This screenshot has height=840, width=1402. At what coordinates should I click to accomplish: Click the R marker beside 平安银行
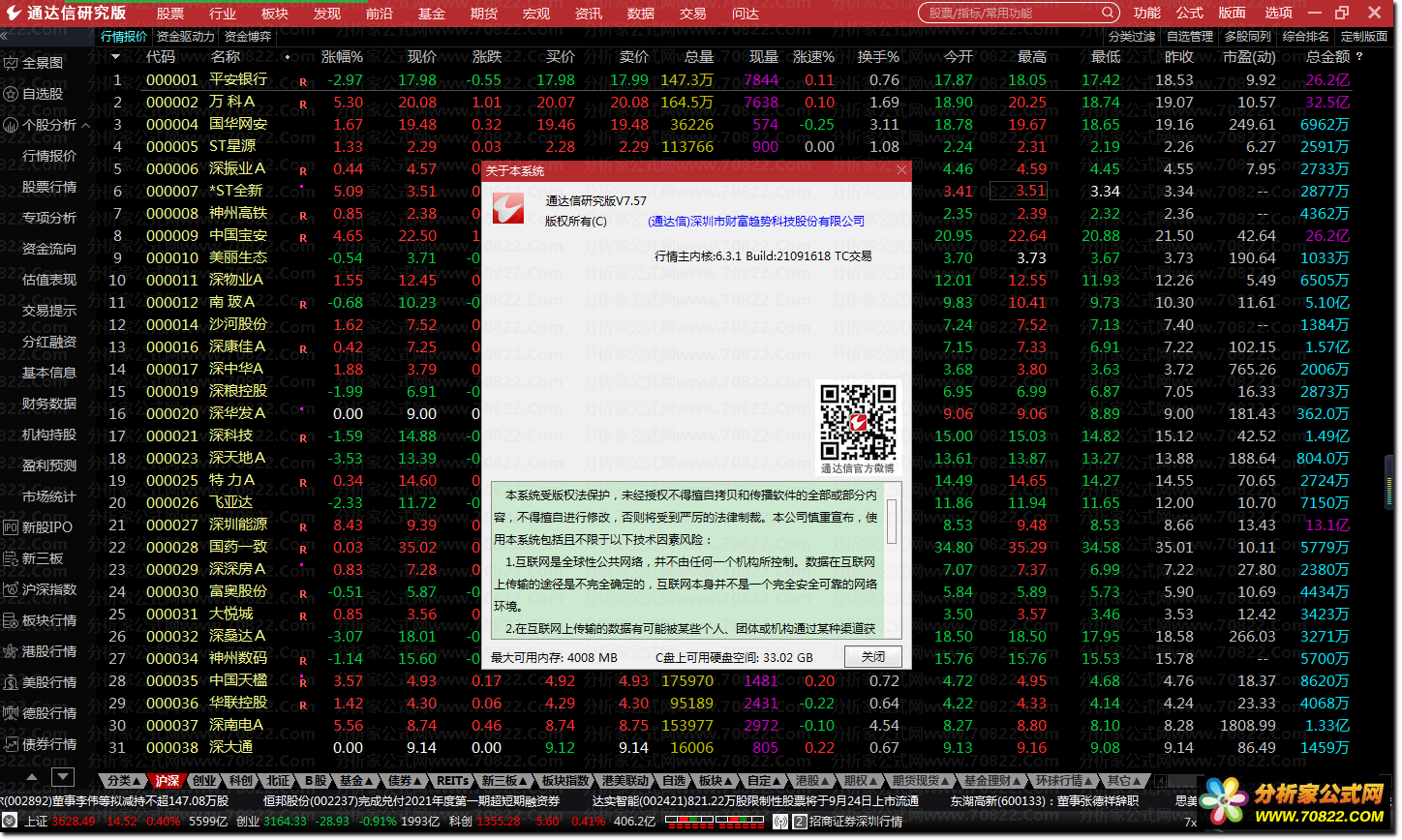coord(303,83)
